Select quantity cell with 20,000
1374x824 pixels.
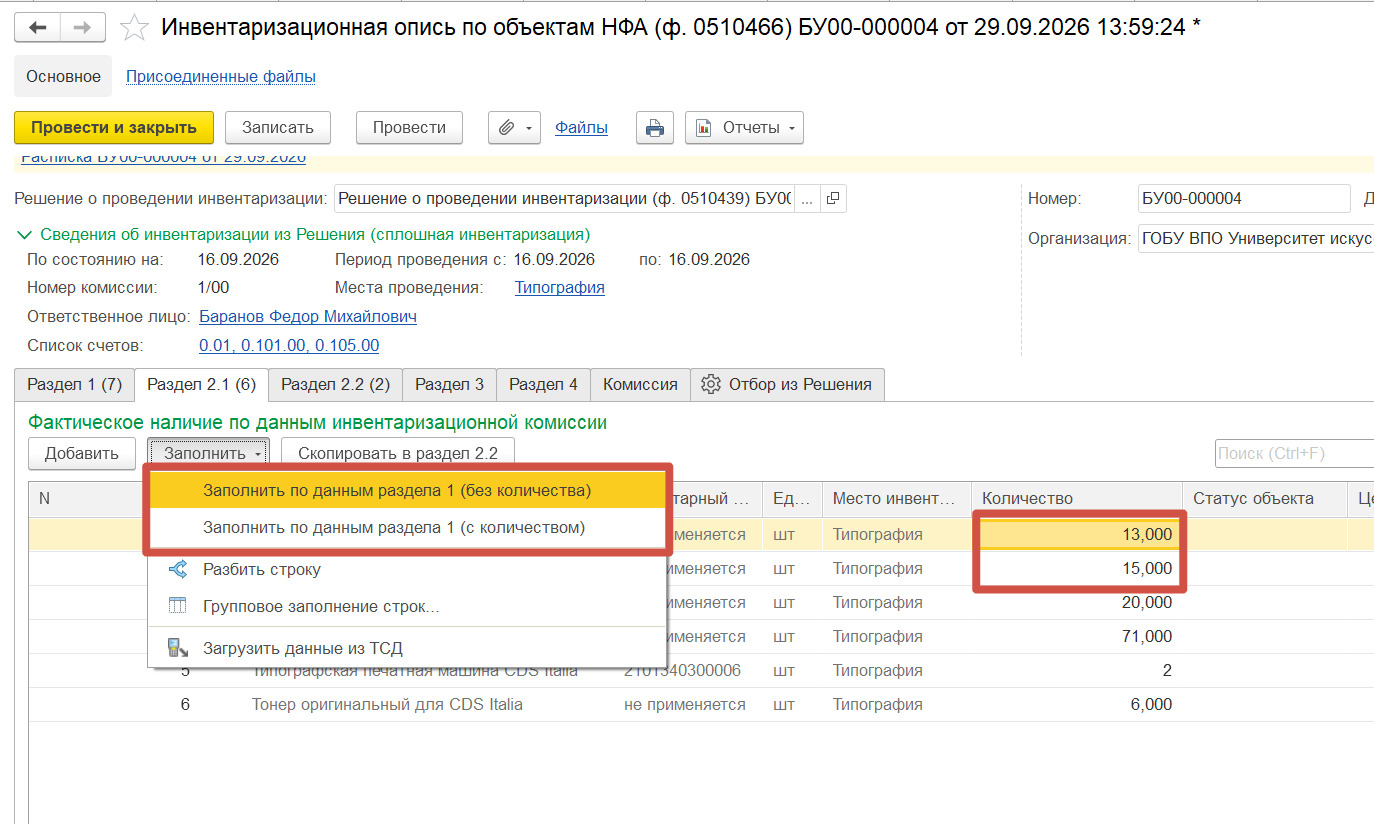point(1076,603)
